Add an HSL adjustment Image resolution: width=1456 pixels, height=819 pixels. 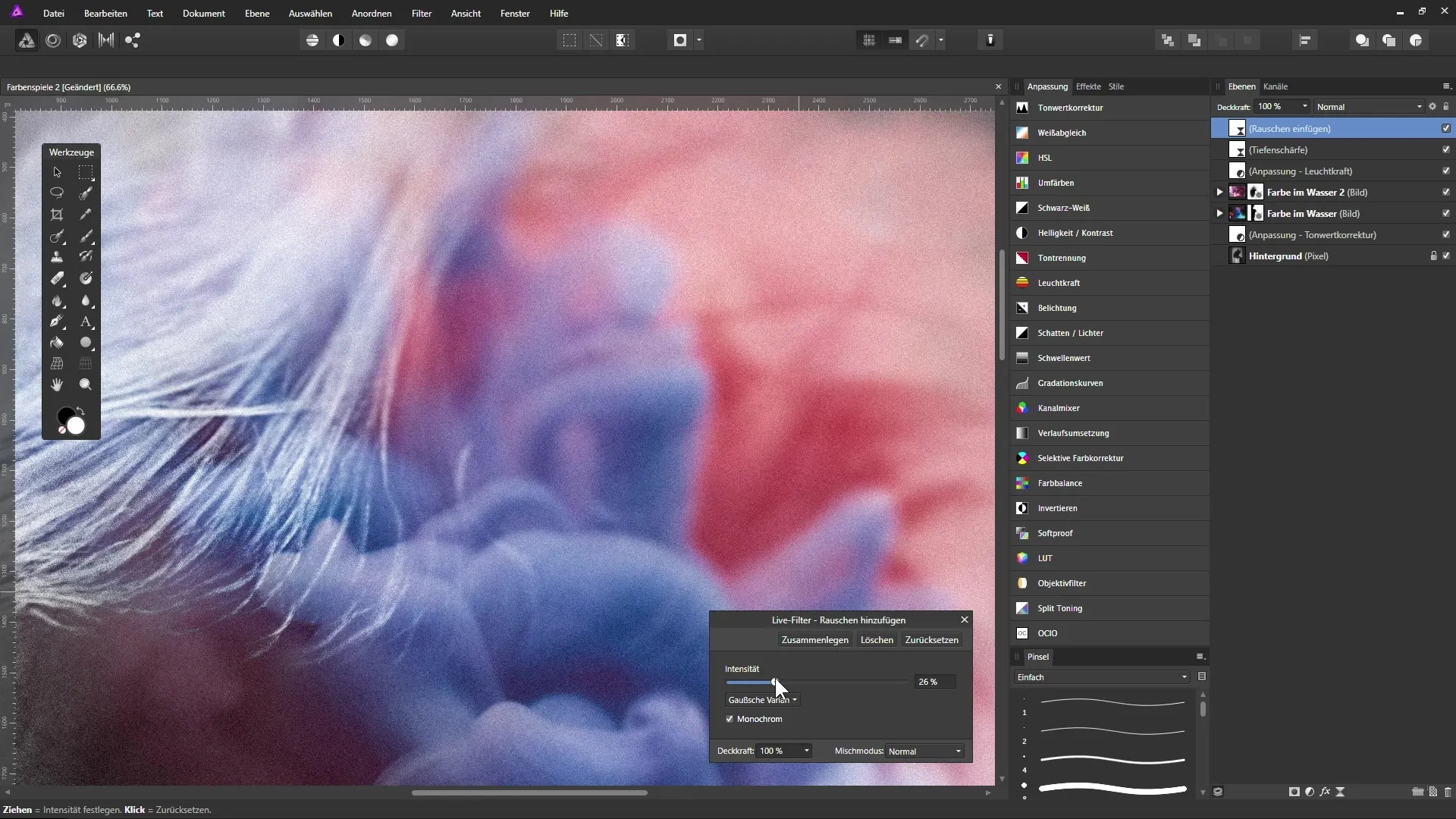click(1110, 158)
